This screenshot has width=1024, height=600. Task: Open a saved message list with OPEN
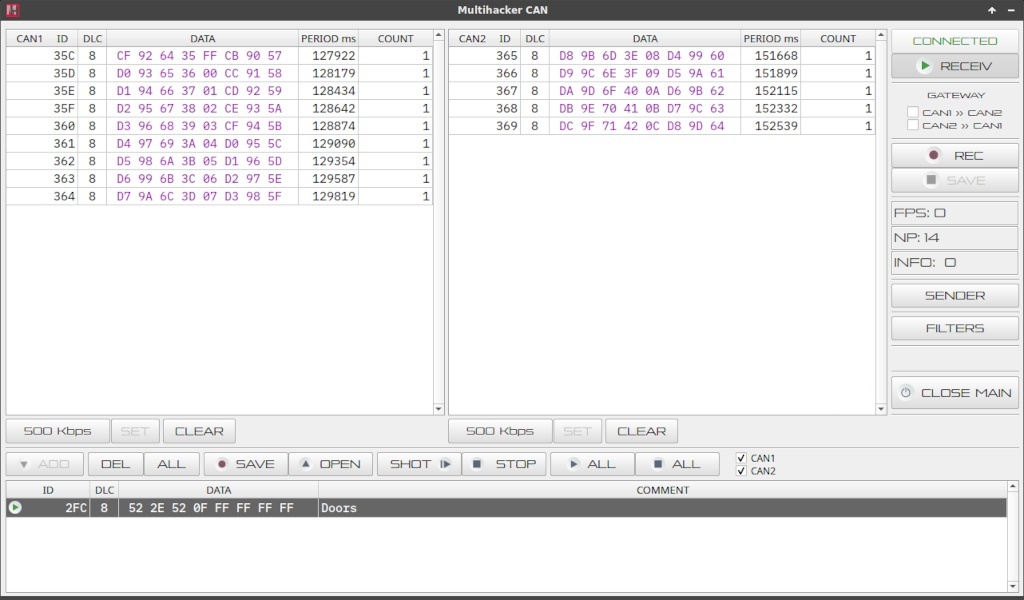click(331, 464)
